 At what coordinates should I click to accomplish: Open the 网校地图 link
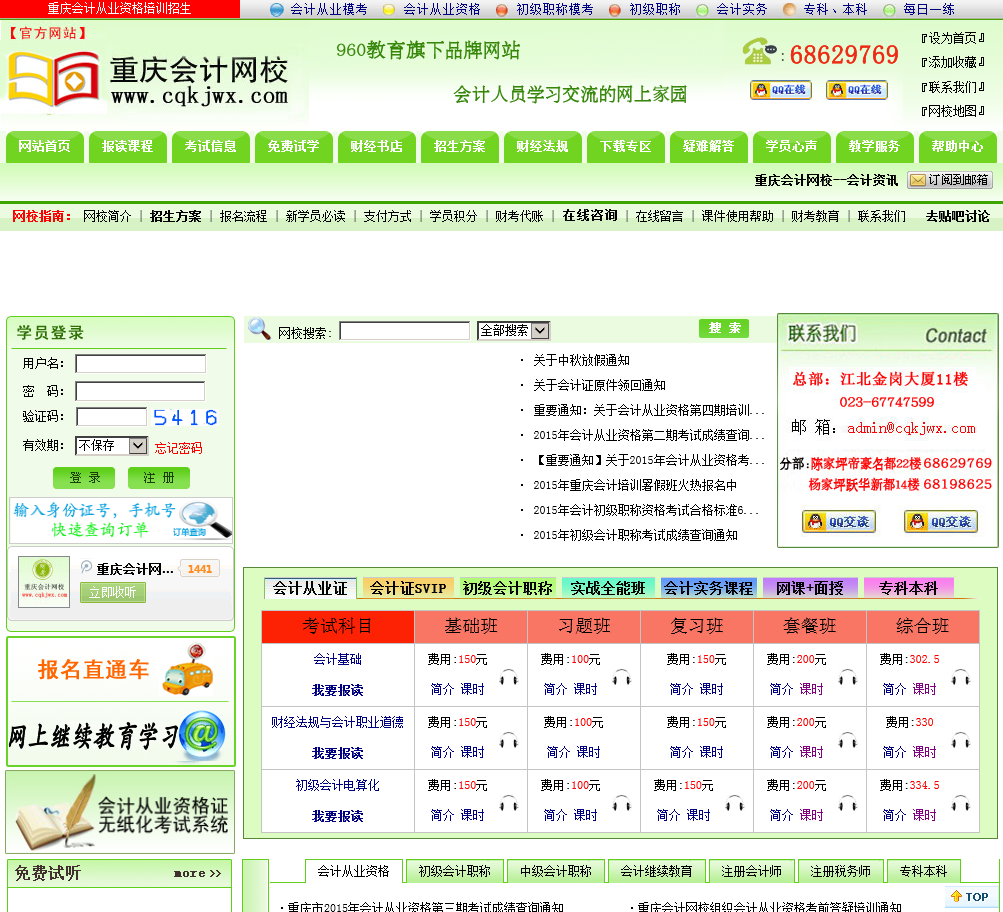[953, 111]
